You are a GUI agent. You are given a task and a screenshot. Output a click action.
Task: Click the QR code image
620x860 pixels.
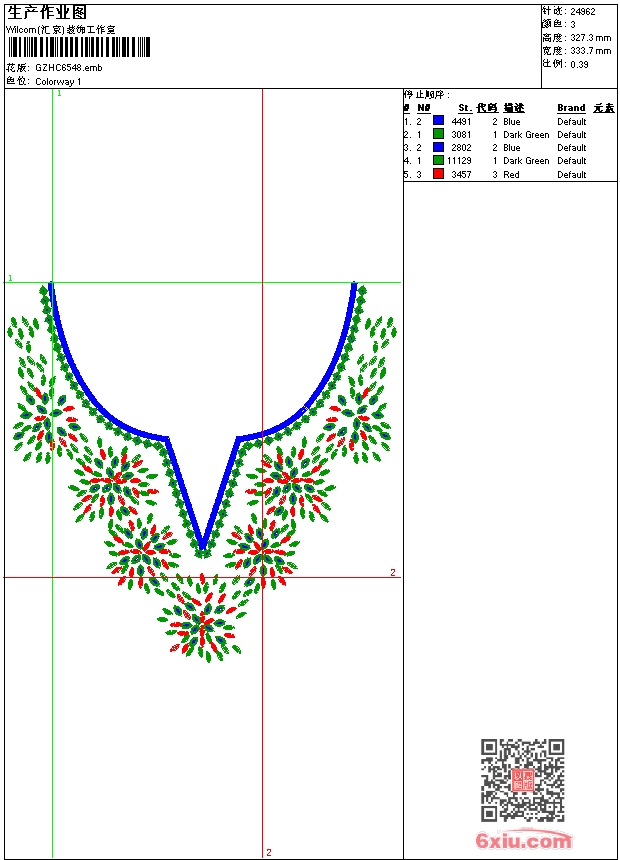pyautogui.click(x=522, y=780)
